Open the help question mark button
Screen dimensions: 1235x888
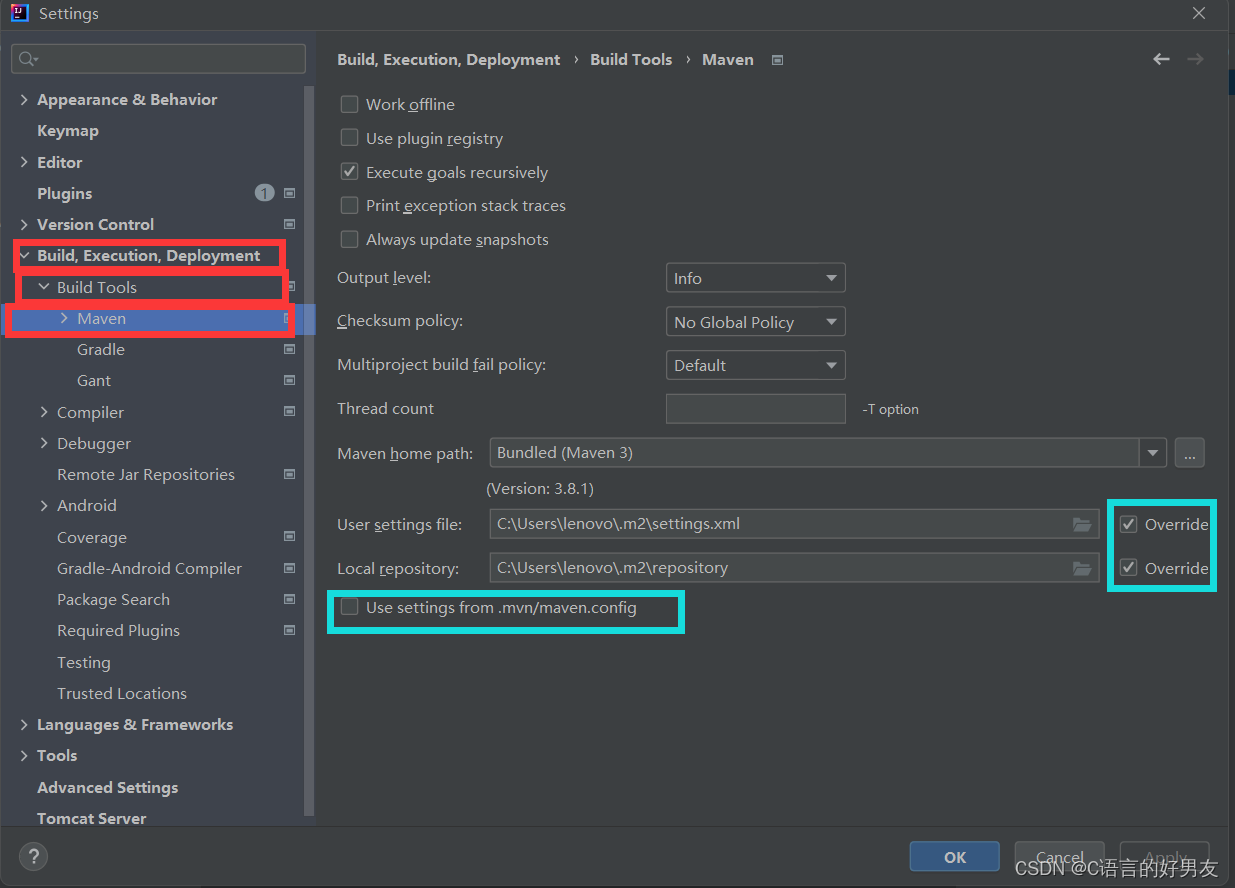[34, 857]
